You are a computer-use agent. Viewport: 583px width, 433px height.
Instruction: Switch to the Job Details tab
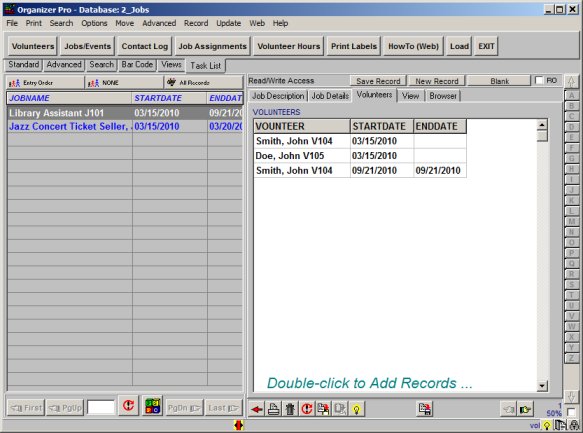[x=330, y=96]
